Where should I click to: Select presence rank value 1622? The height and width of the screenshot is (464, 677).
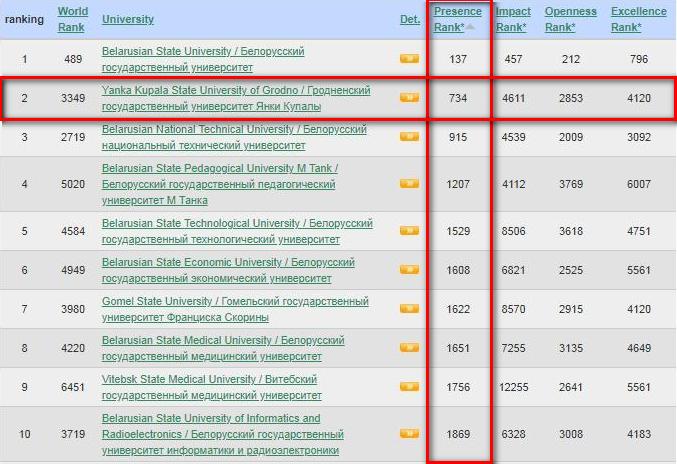click(x=458, y=309)
